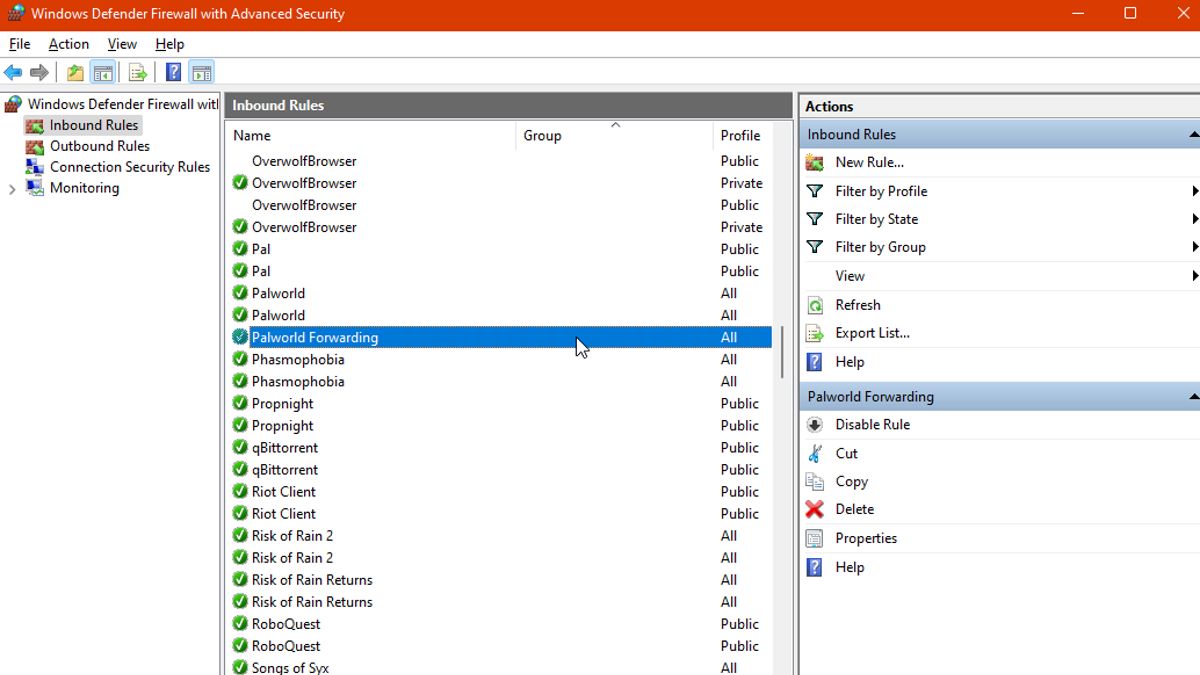Click the blue Help question mark toolbar icon
The height and width of the screenshot is (675, 1200).
171,71
